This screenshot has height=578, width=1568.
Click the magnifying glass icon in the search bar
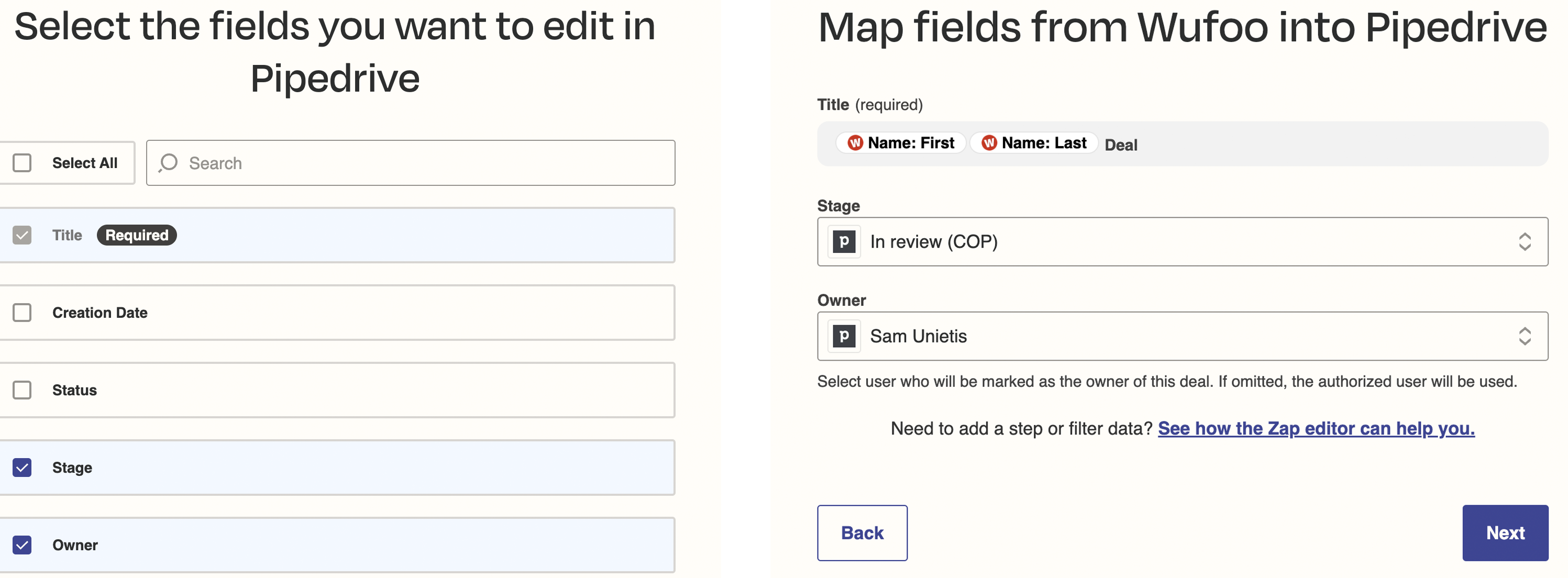coord(168,162)
